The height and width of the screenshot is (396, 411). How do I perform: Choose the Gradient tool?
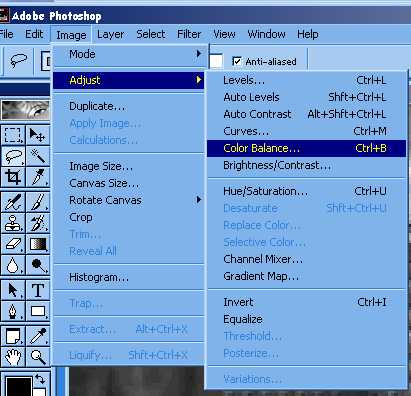pos(37,244)
